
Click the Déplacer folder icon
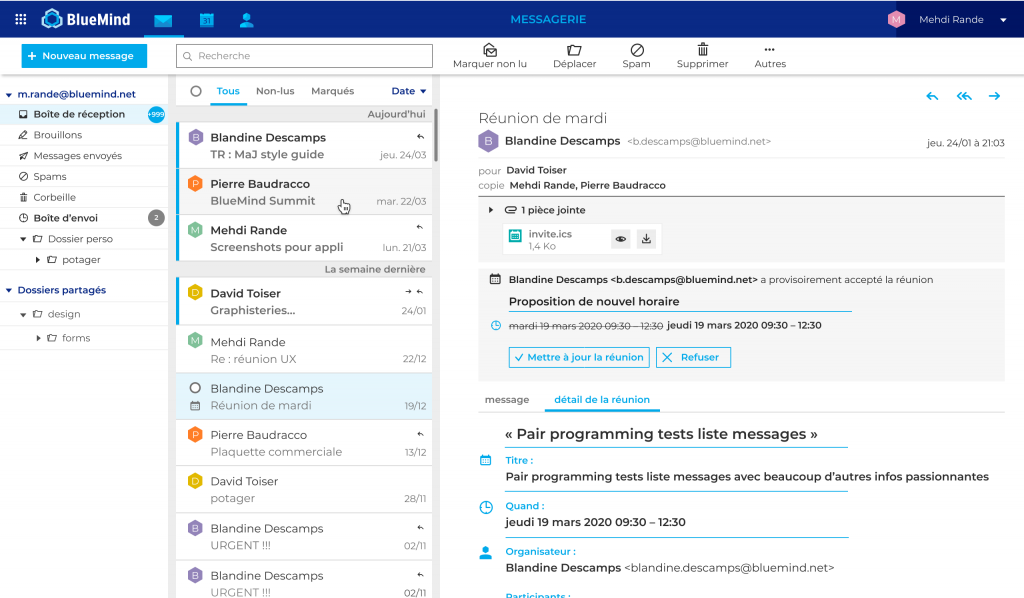pyautogui.click(x=574, y=50)
